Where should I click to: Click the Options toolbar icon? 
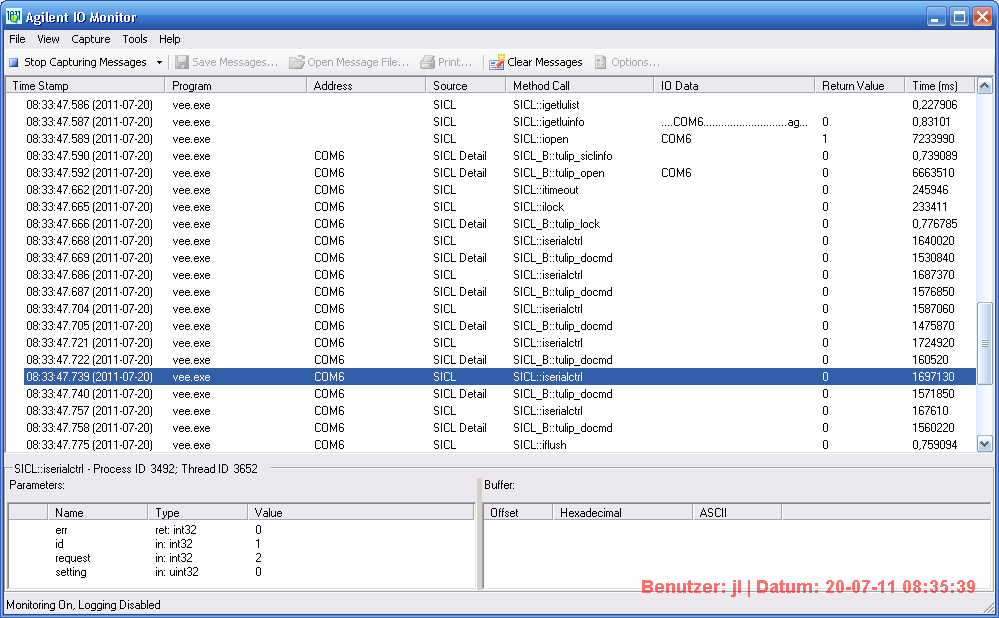pos(600,62)
